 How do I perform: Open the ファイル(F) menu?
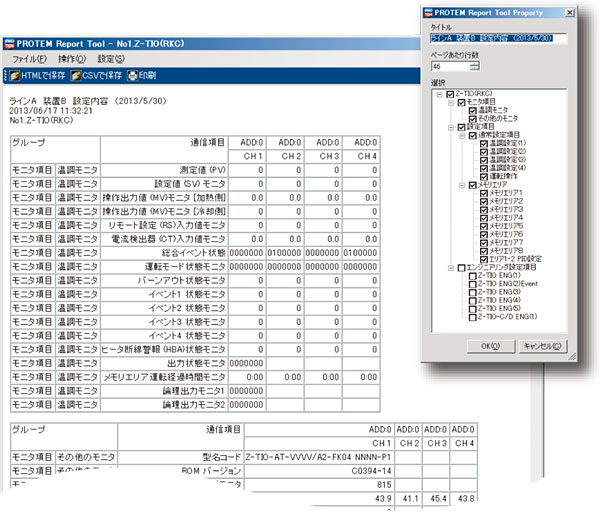[x=29, y=59]
